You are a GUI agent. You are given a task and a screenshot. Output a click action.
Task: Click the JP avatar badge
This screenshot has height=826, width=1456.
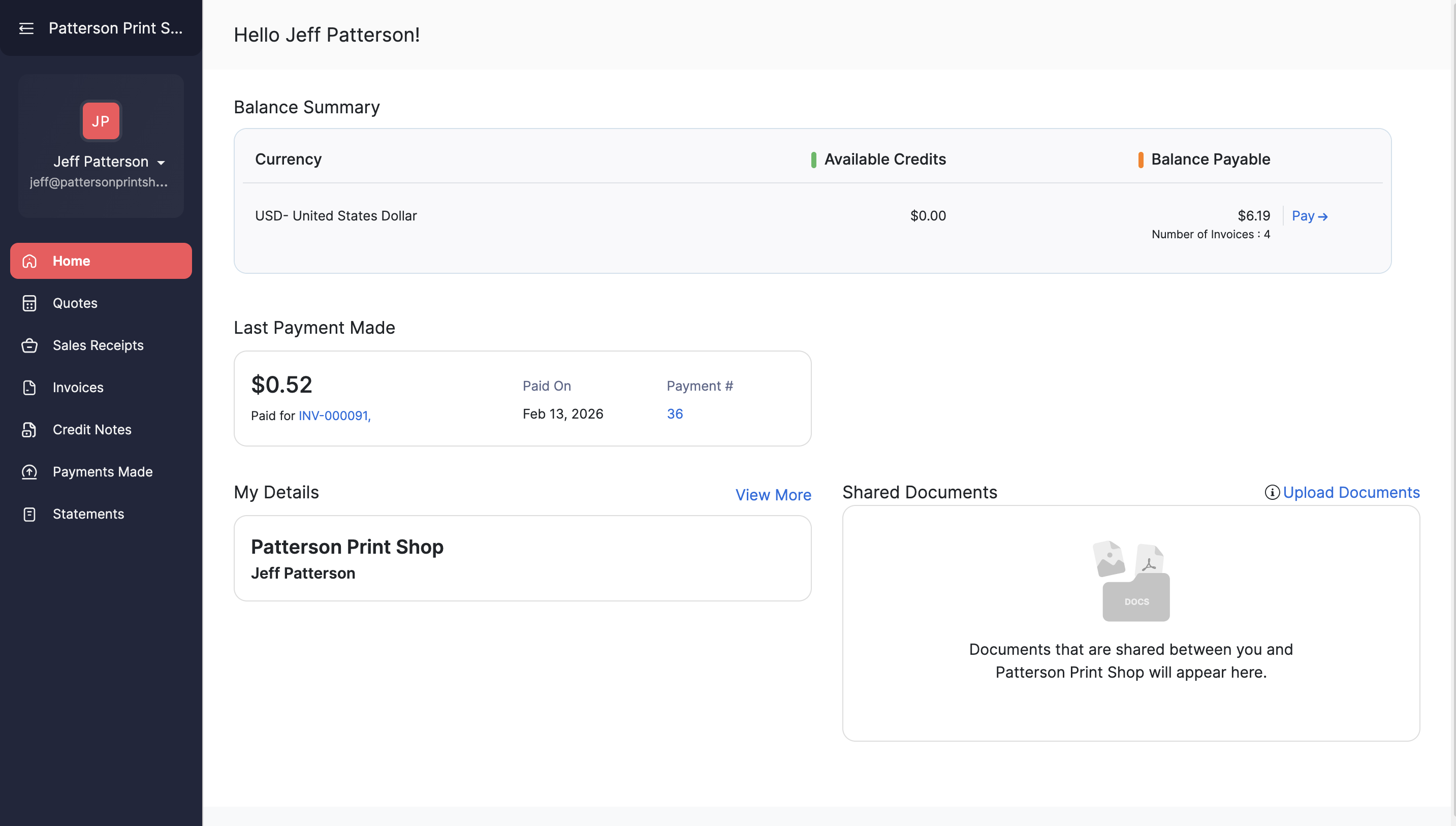[x=101, y=120]
